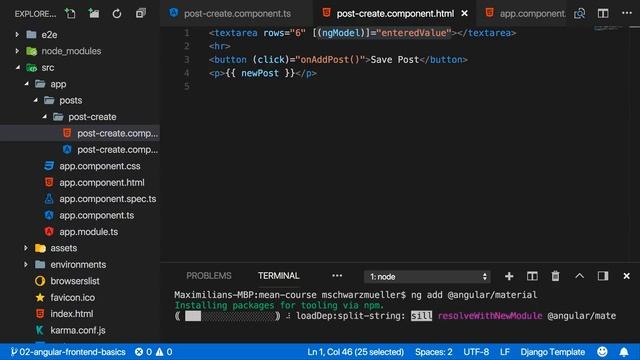Image resolution: width=640 pixels, height=360 pixels.
Task: Click 'Installing packages for tooling via npm' line
Action: [279, 305]
